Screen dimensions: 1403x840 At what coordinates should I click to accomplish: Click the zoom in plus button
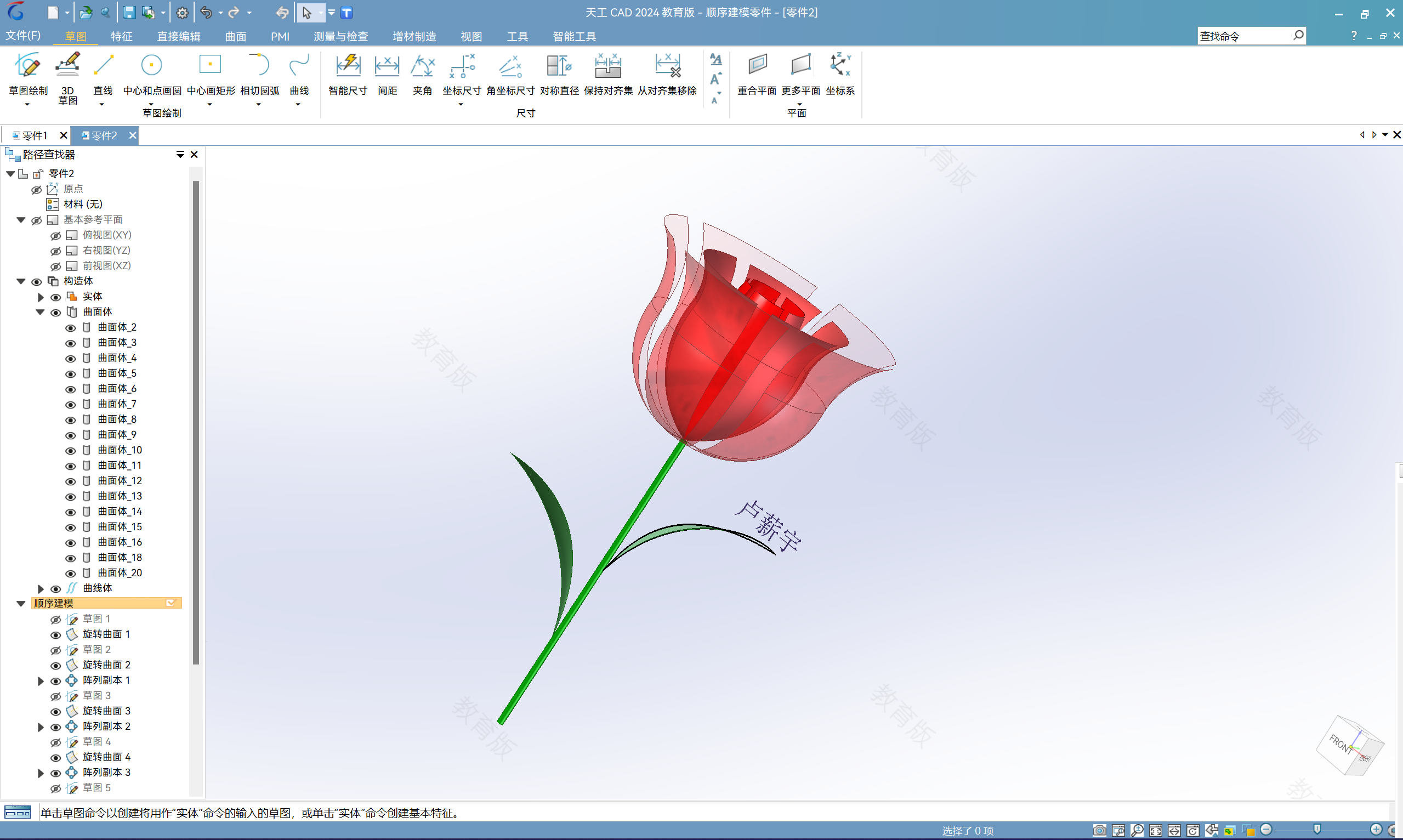point(1376,830)
